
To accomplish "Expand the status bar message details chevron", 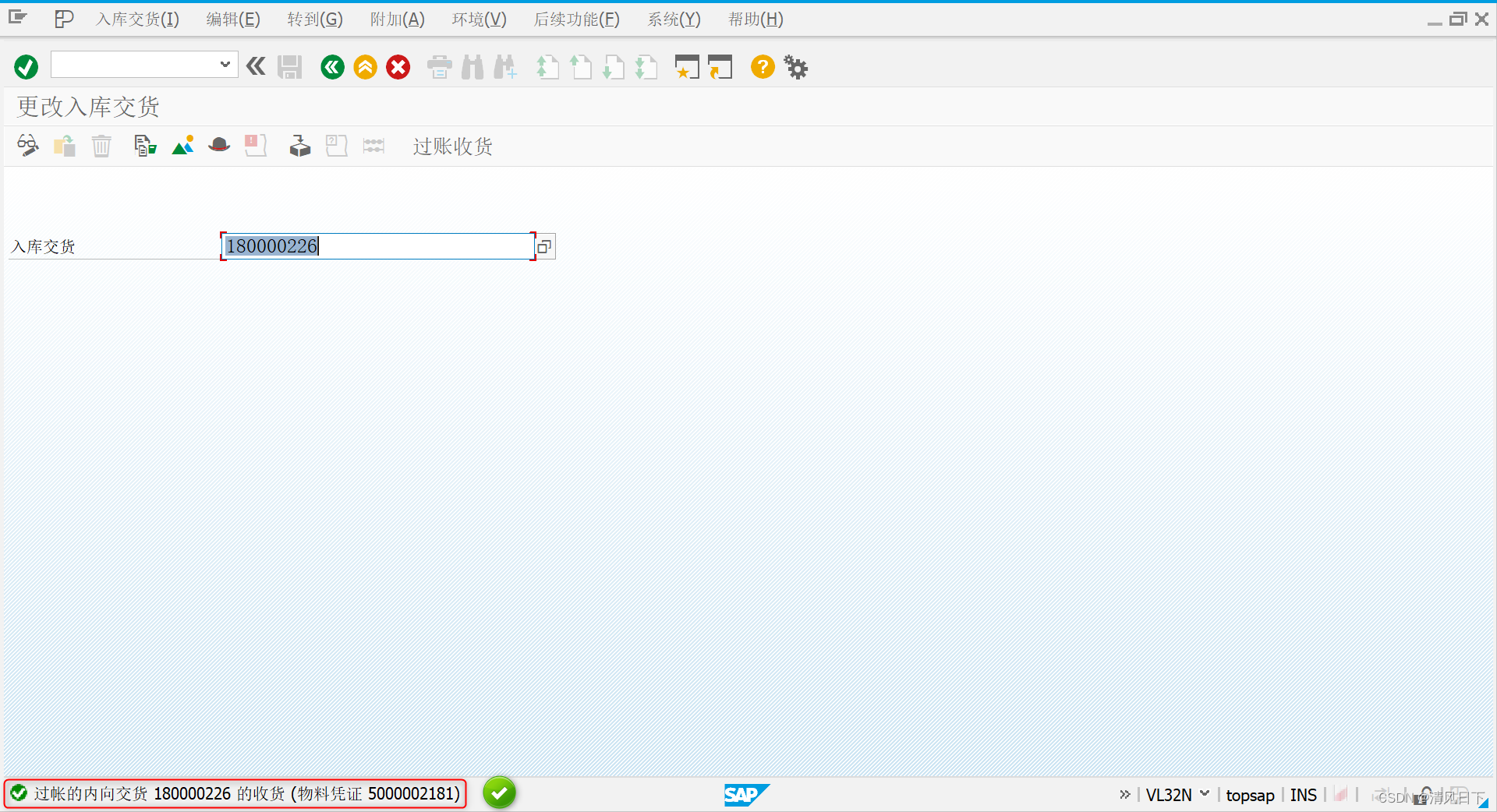I will (1125, 795).
